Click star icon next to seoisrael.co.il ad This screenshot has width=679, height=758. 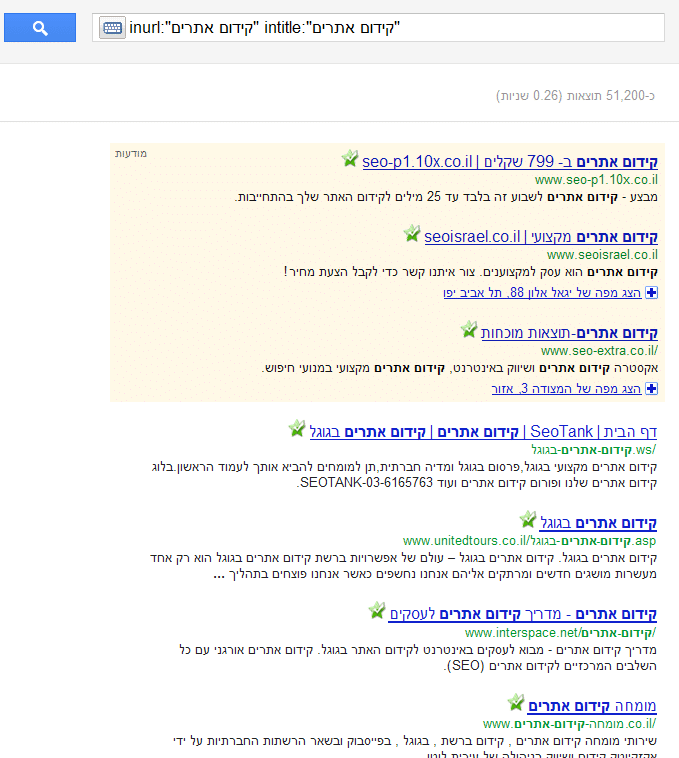click(412, 234)
